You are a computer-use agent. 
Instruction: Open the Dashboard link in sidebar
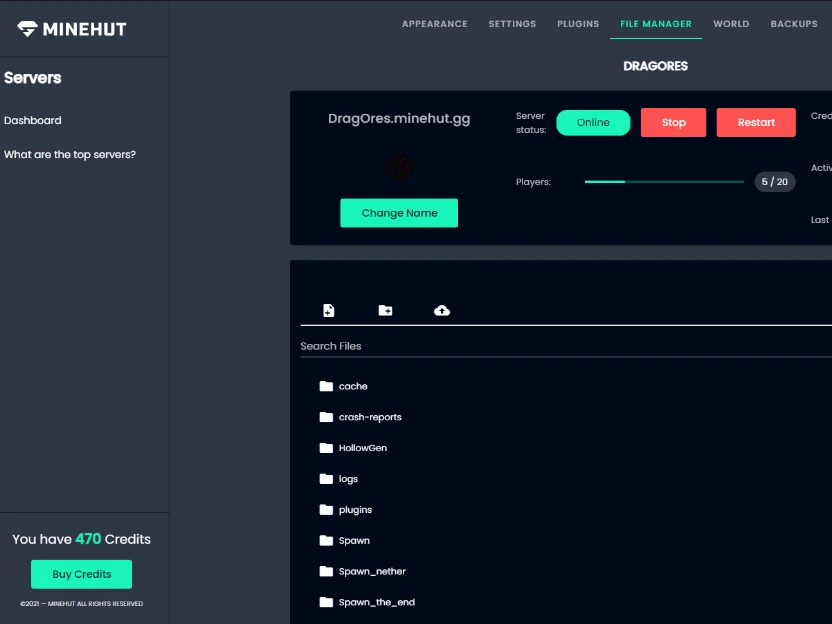point(33,120)
